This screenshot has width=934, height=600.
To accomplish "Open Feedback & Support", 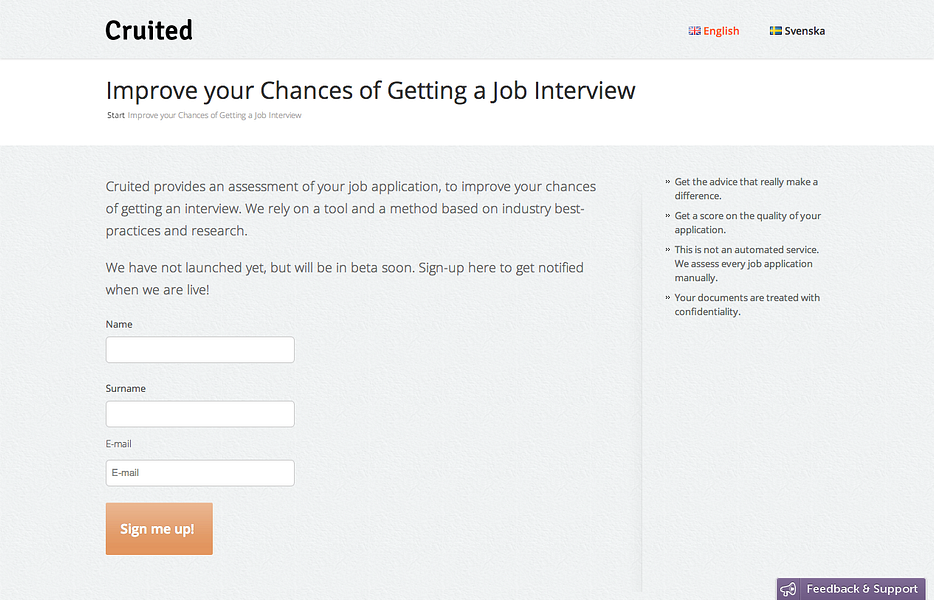I will (x=861, y=589).
